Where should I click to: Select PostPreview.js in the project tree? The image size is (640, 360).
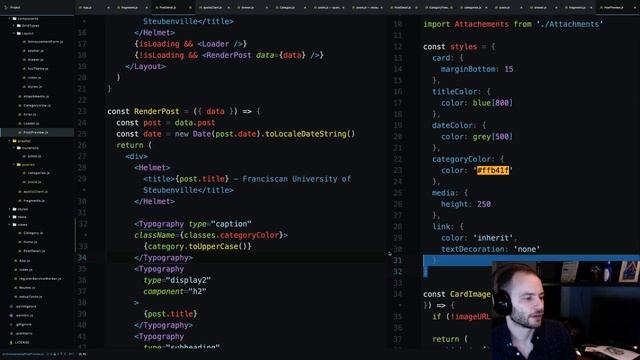pyautogui.click(x=37, y=132)
